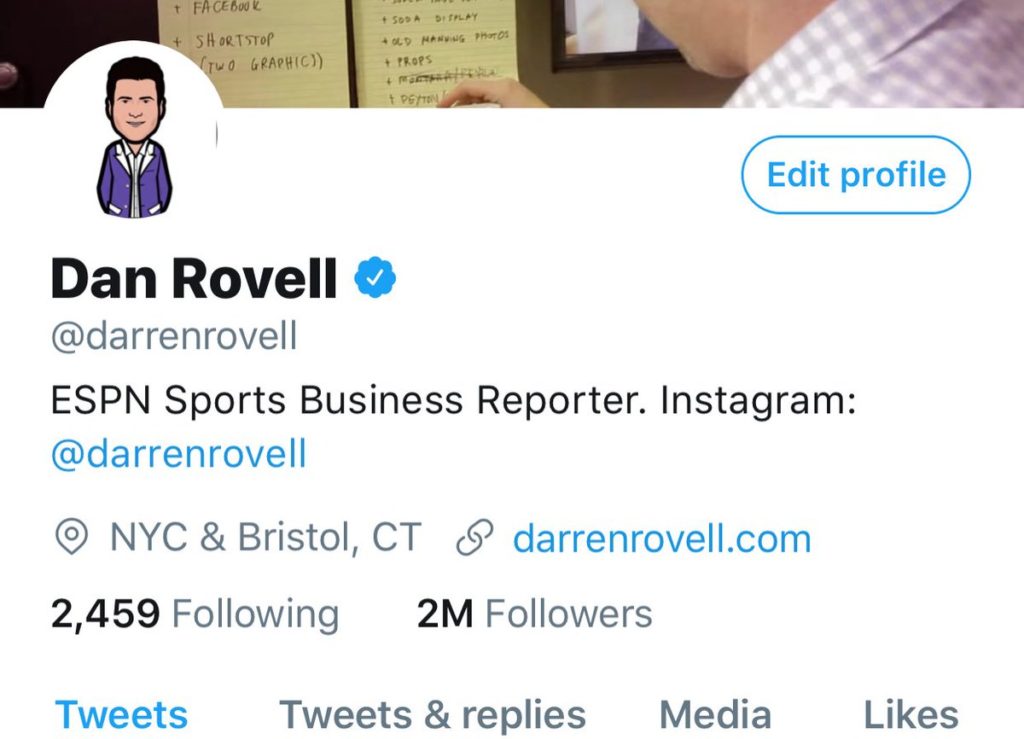
Task: Select the Dan Rovell display name
Action: tap(194, 278)
